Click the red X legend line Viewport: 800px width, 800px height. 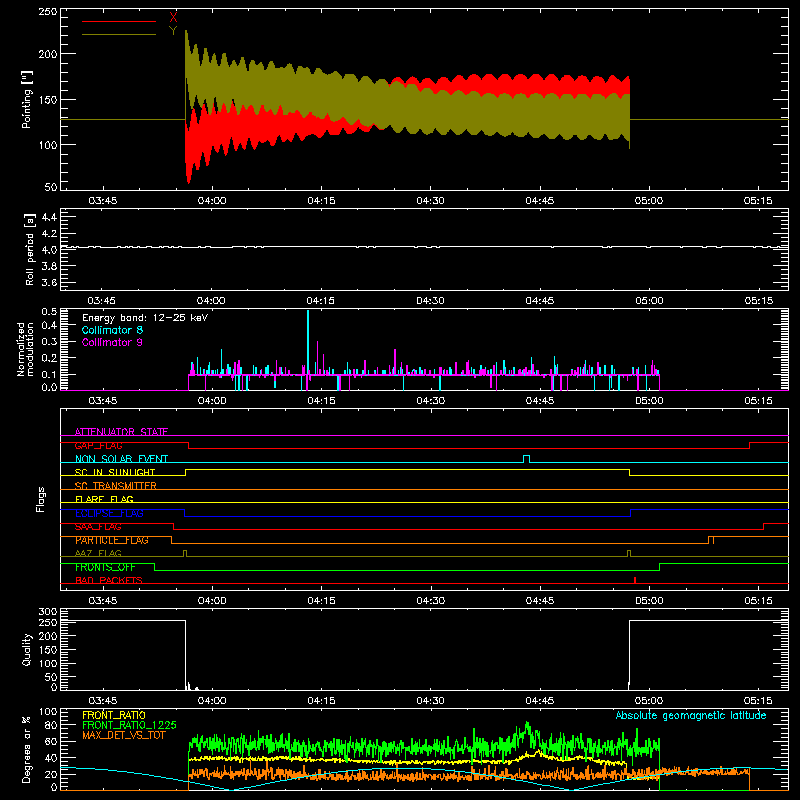click(119, 21)
